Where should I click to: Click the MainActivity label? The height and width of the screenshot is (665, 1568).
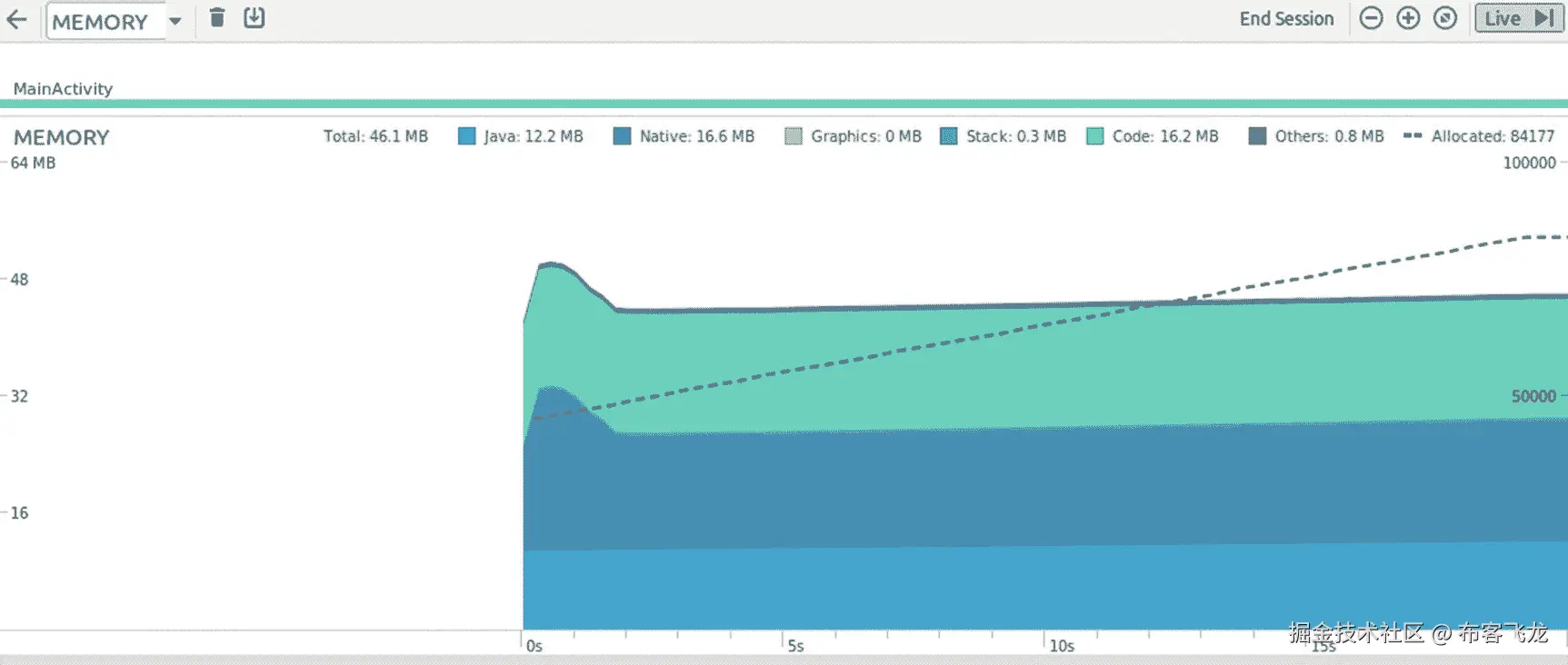63,89
